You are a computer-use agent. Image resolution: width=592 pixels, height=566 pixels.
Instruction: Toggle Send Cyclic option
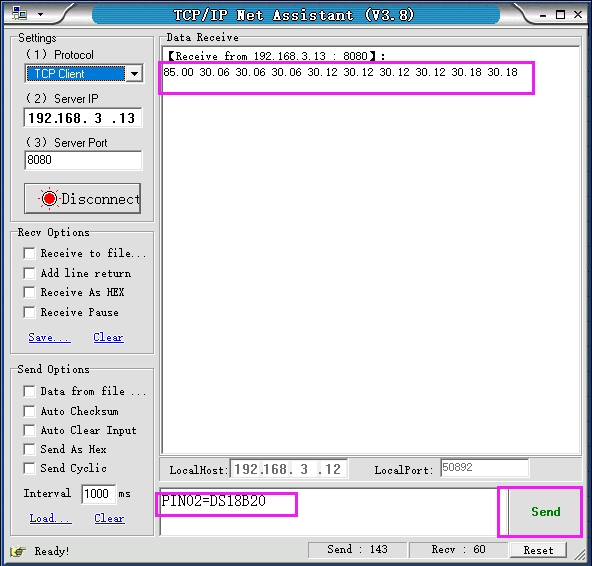(x=29, y=468)
